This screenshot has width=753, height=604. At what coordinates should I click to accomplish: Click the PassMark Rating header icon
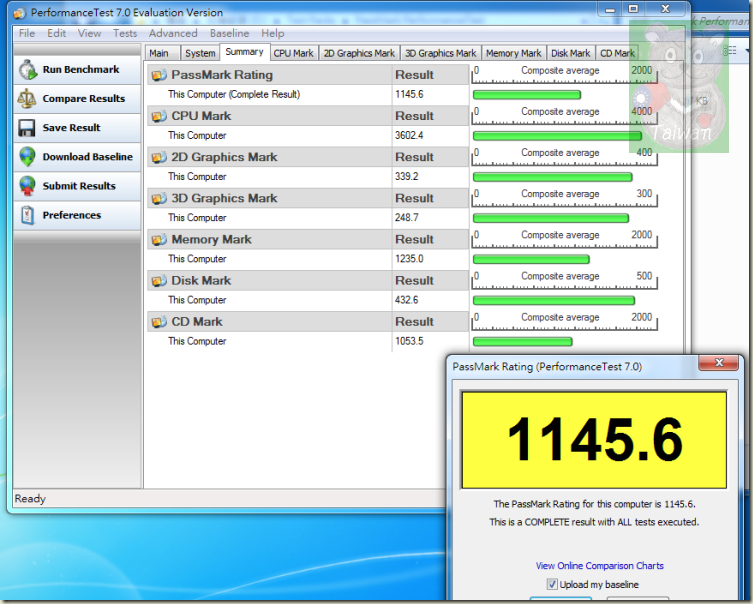(x=159, y=75)
